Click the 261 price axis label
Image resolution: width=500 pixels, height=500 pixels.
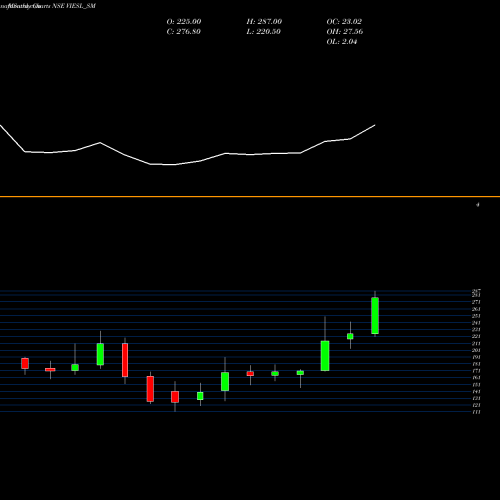click(x=476, y=309)
